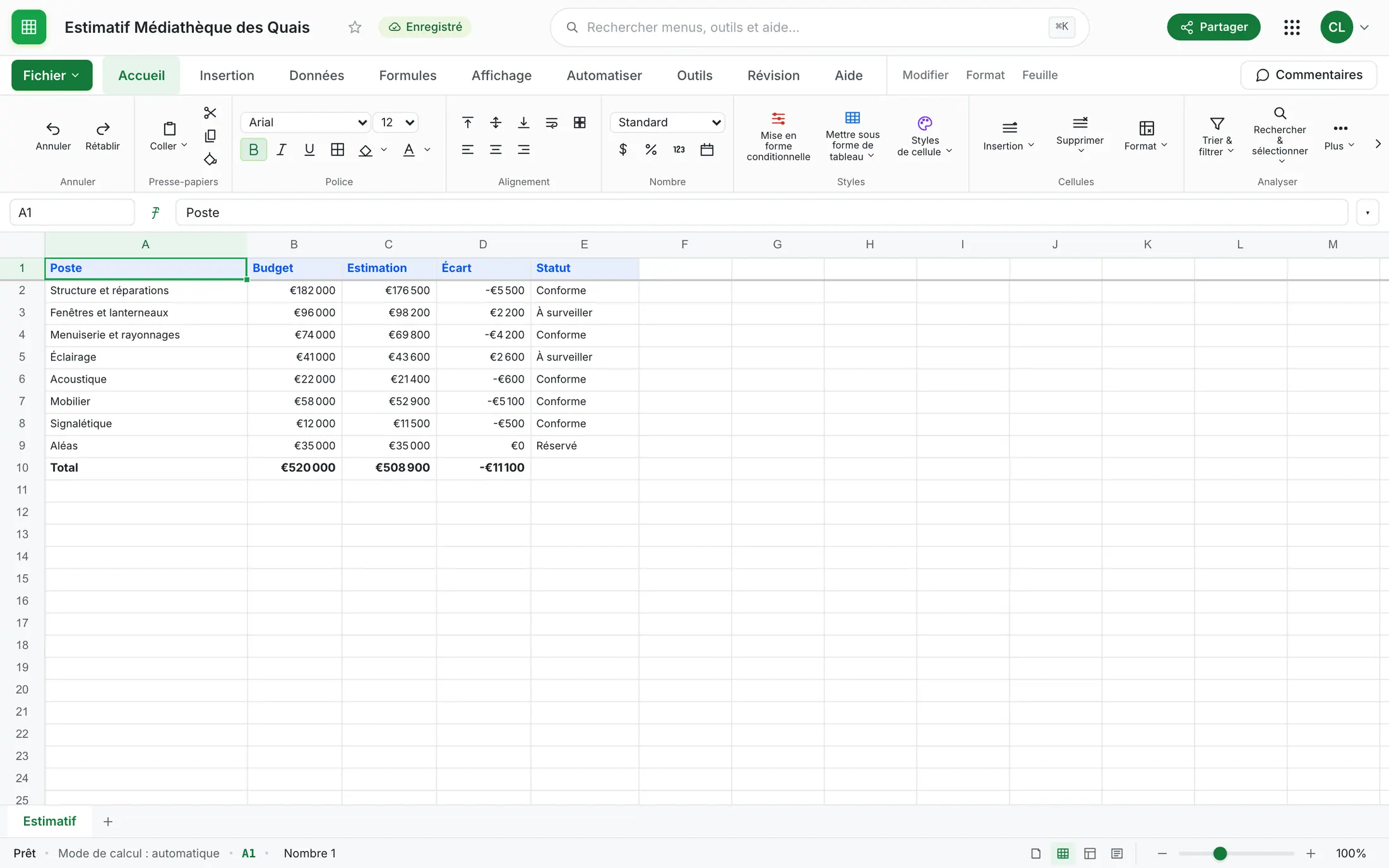Align cell content to bottom
The height and width of the screenshot is (868, 1389).
(523, 122)
